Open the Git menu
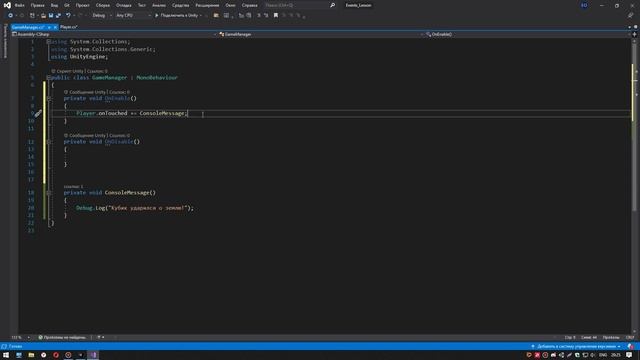640x360 pixels. (67, 5)
